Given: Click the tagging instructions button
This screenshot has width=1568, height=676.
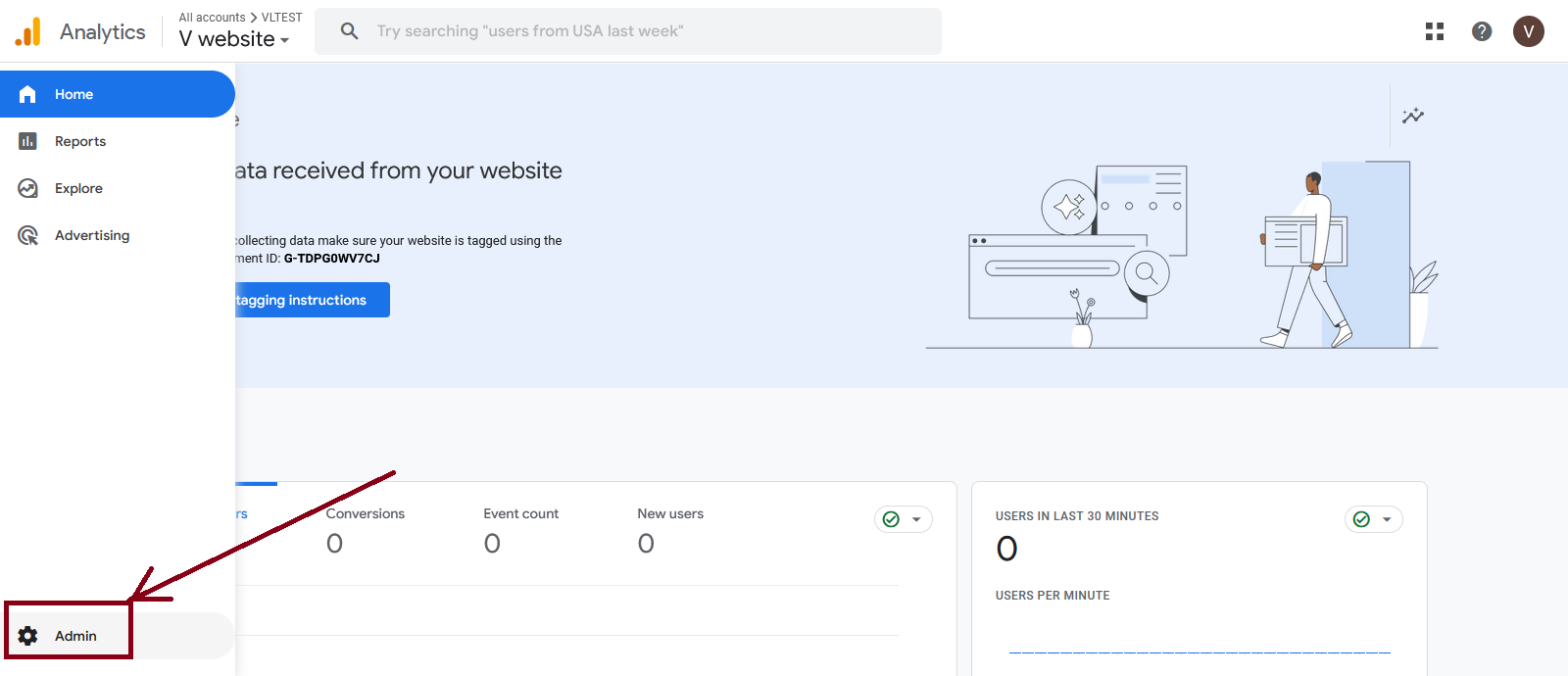Looking at the screenshot, I should [310, 300].
